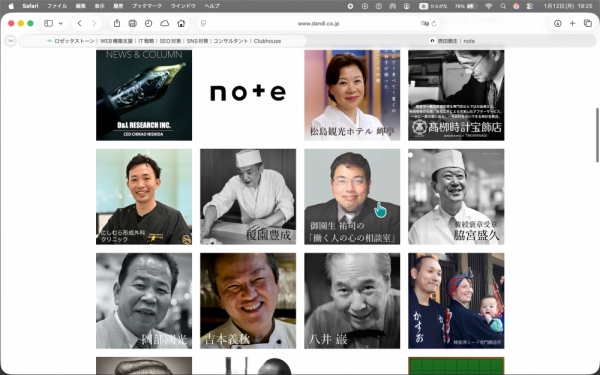600x375 pixels.
Task: Open the 吉本義秋 portrait tile
Action: 248,301
